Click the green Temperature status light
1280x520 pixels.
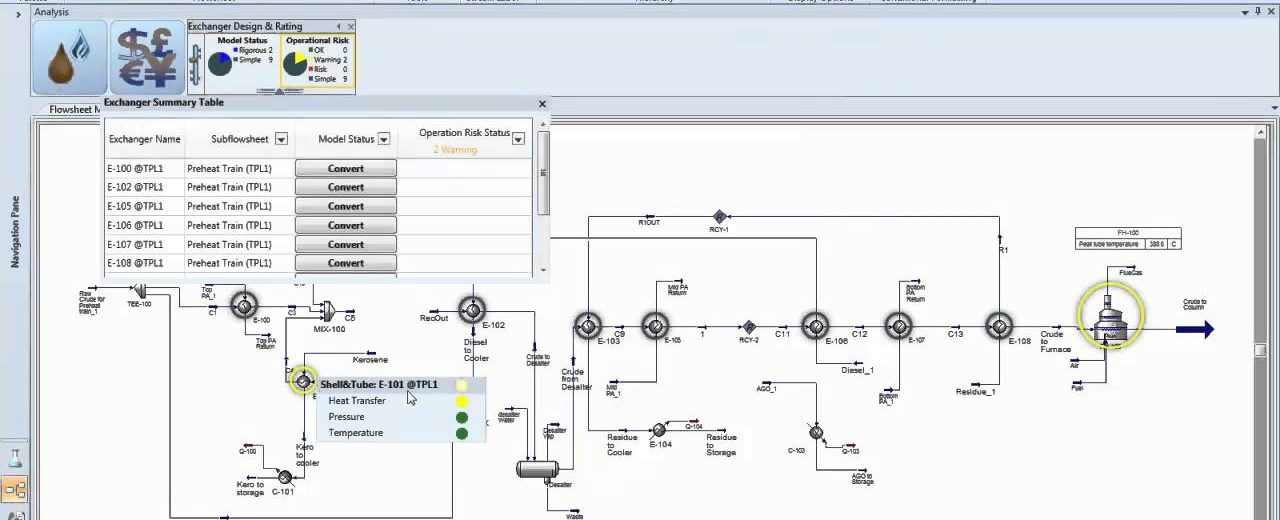462,433
